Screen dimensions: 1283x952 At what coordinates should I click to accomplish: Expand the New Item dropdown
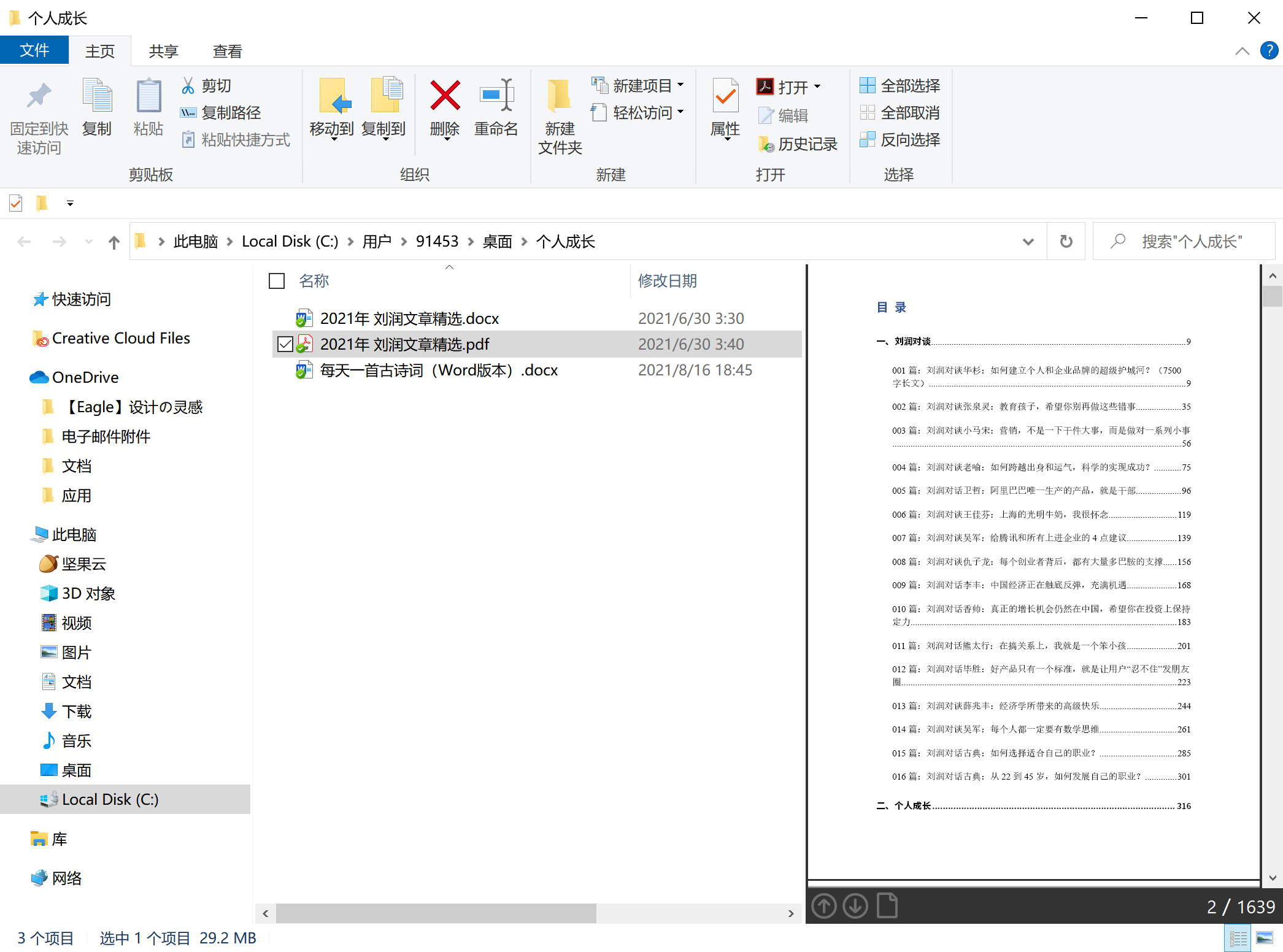pyautogui.click(x=680, y=85)
